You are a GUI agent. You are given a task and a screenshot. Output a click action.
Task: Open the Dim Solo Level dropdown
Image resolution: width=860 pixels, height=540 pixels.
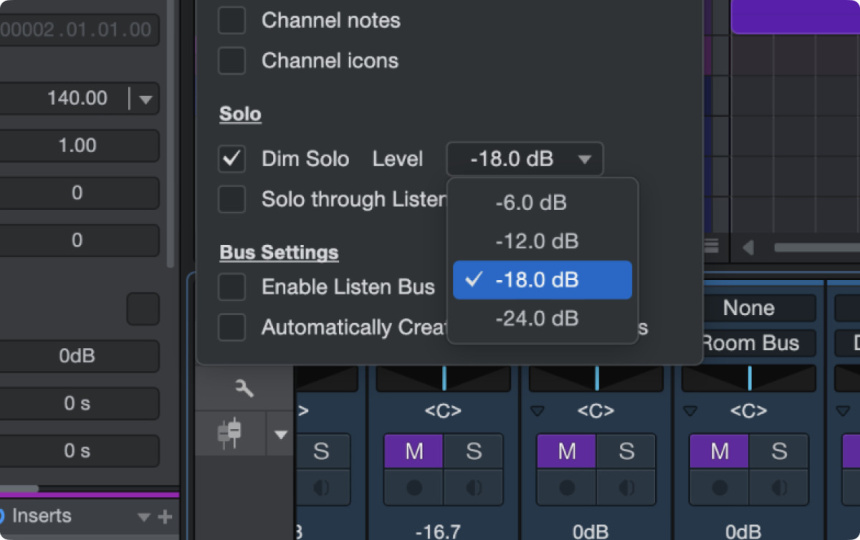(525, 159)
